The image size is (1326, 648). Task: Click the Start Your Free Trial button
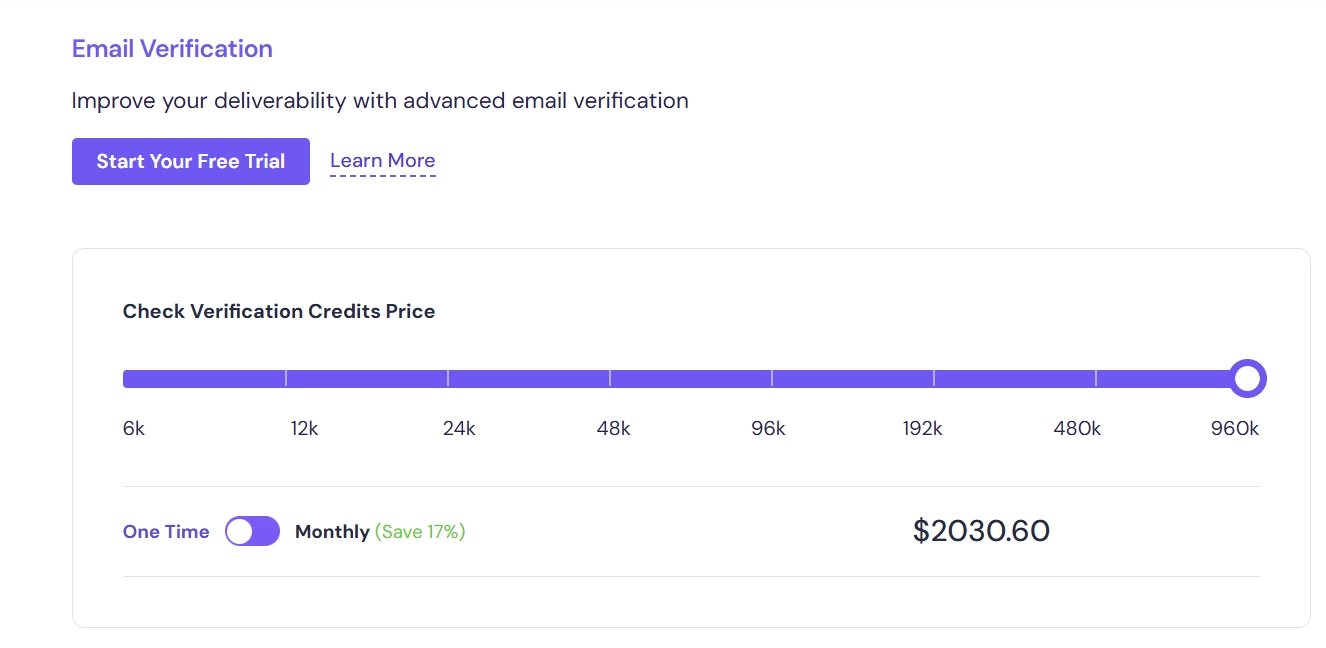190,161
